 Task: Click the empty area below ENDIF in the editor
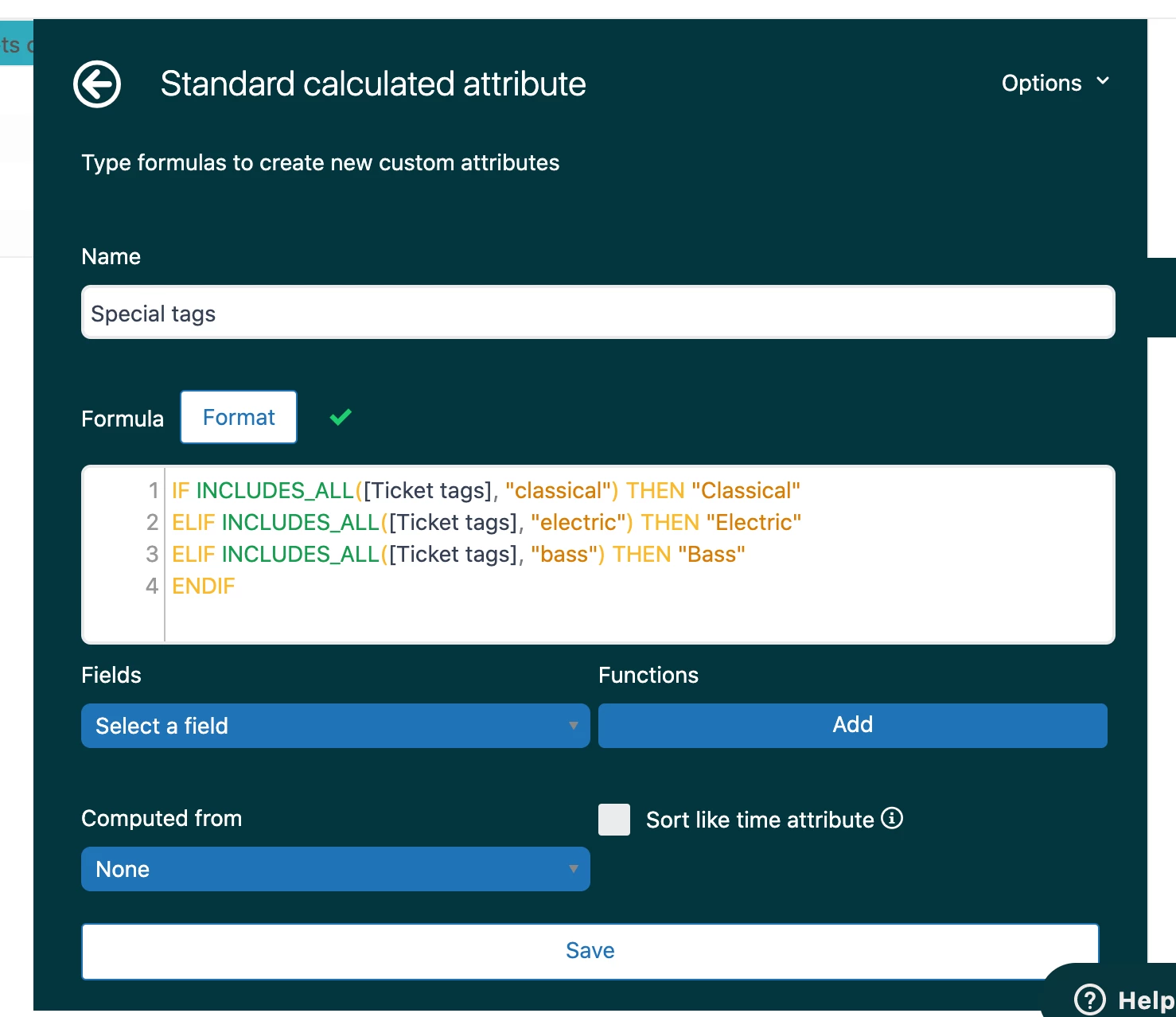pyautogui.click(x=557, y=621)
